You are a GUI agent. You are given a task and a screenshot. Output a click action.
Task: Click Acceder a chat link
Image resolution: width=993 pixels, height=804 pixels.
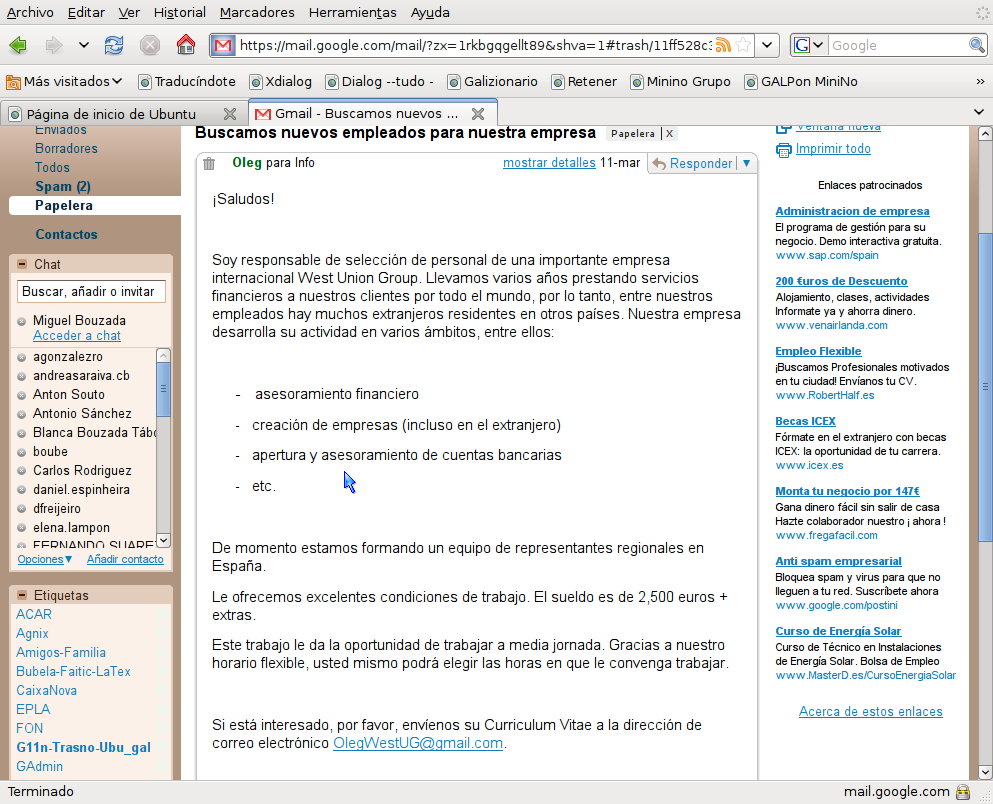[x=77, y=336]
